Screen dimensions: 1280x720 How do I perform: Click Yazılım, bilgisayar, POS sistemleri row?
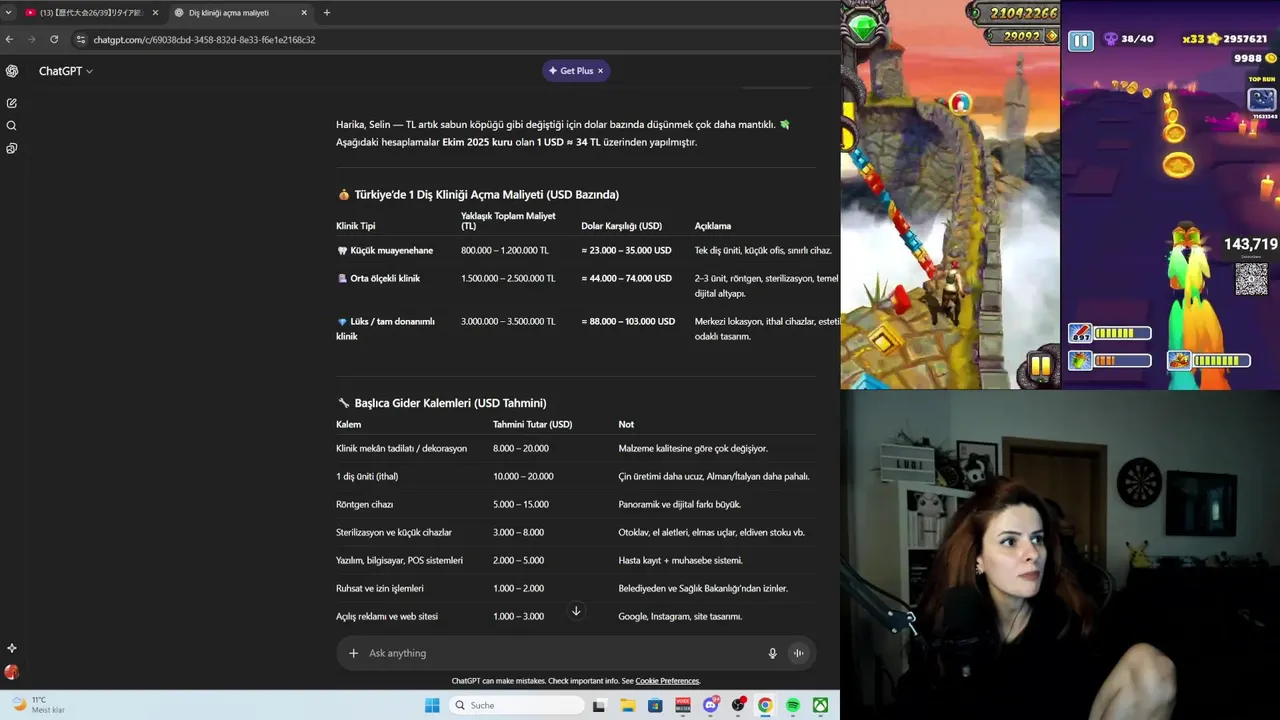pos(575,560)
